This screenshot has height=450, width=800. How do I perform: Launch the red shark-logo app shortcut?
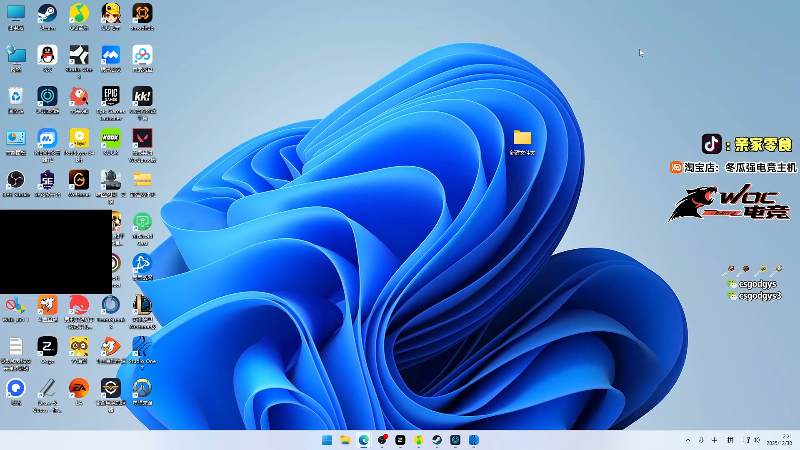[79, 305]
